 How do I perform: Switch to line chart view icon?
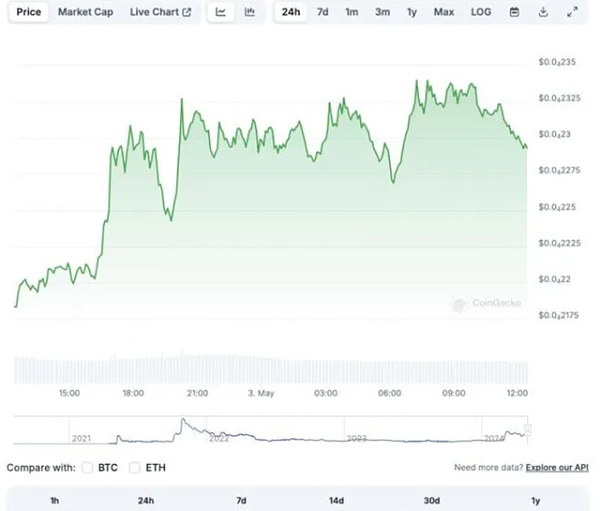221,12
